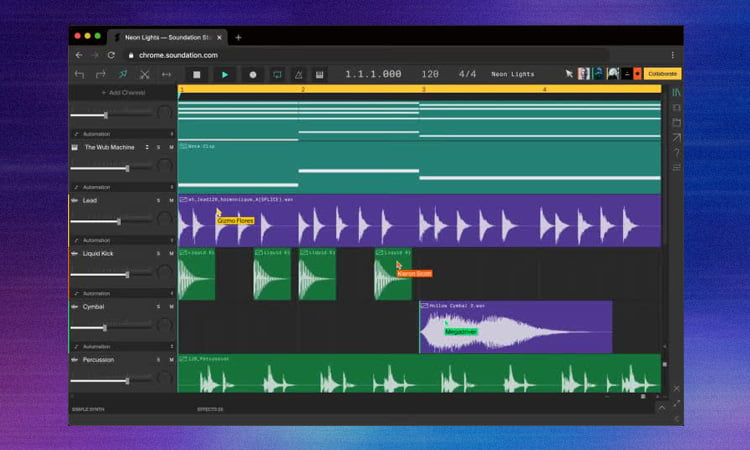Open the virtual keyboard icon
750x450 pixels.
[320, 74]
